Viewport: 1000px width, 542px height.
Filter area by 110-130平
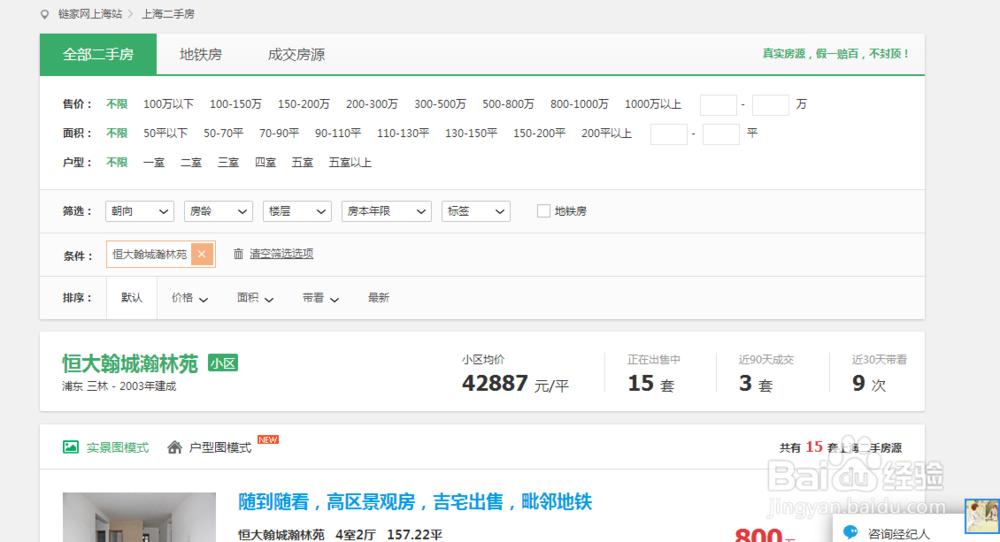pyautogui.click(x=402, y=133)
